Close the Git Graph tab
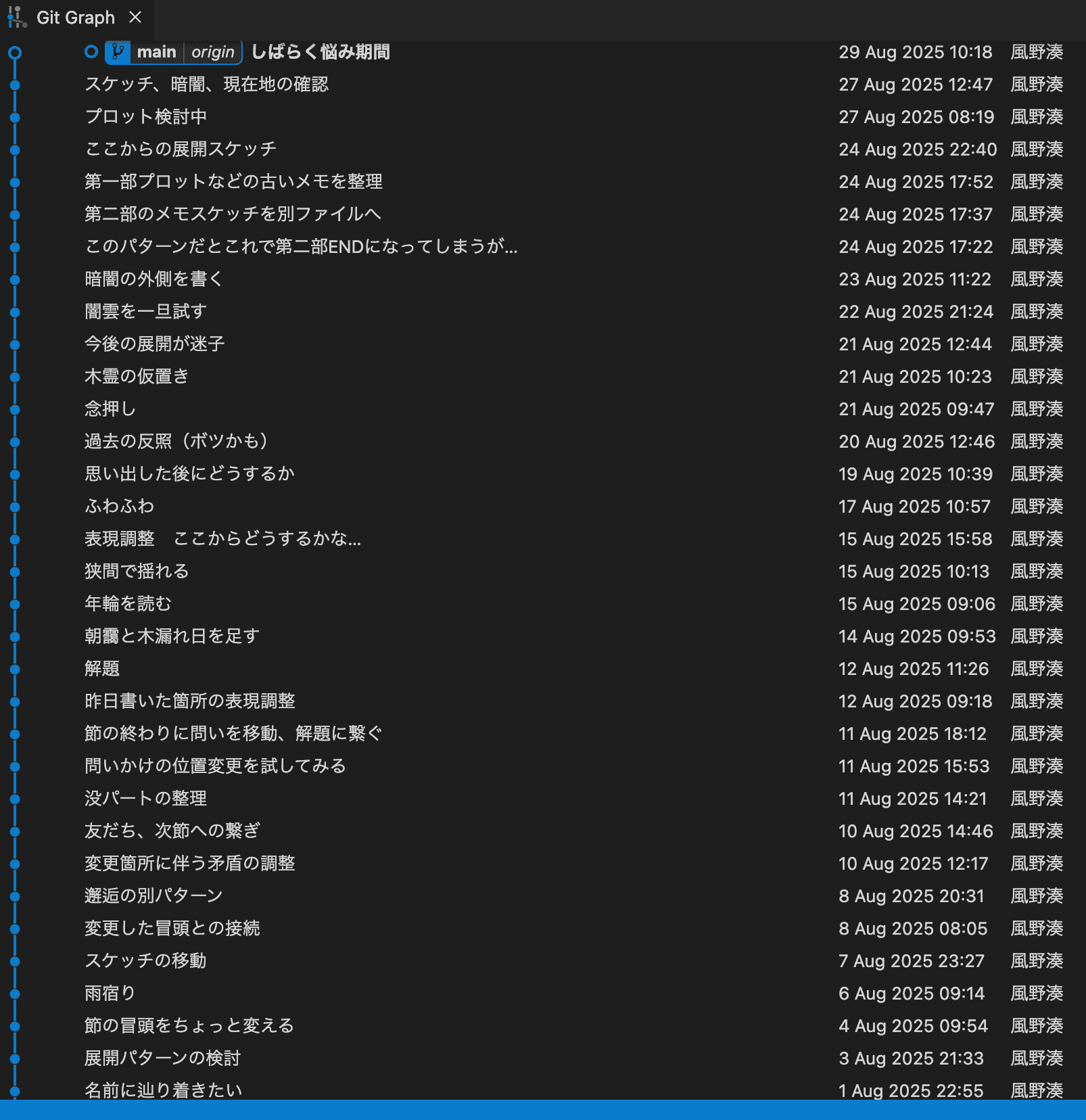Screen dimensions: 1086x1120 (135, 18)
